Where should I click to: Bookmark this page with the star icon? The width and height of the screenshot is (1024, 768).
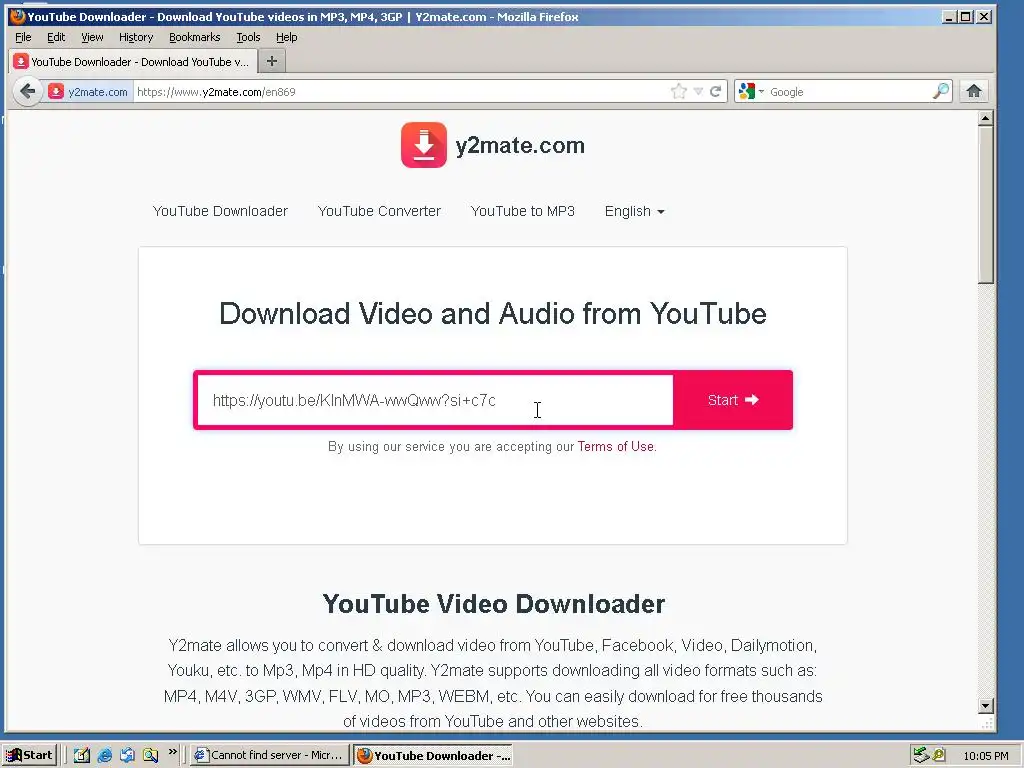679,91
